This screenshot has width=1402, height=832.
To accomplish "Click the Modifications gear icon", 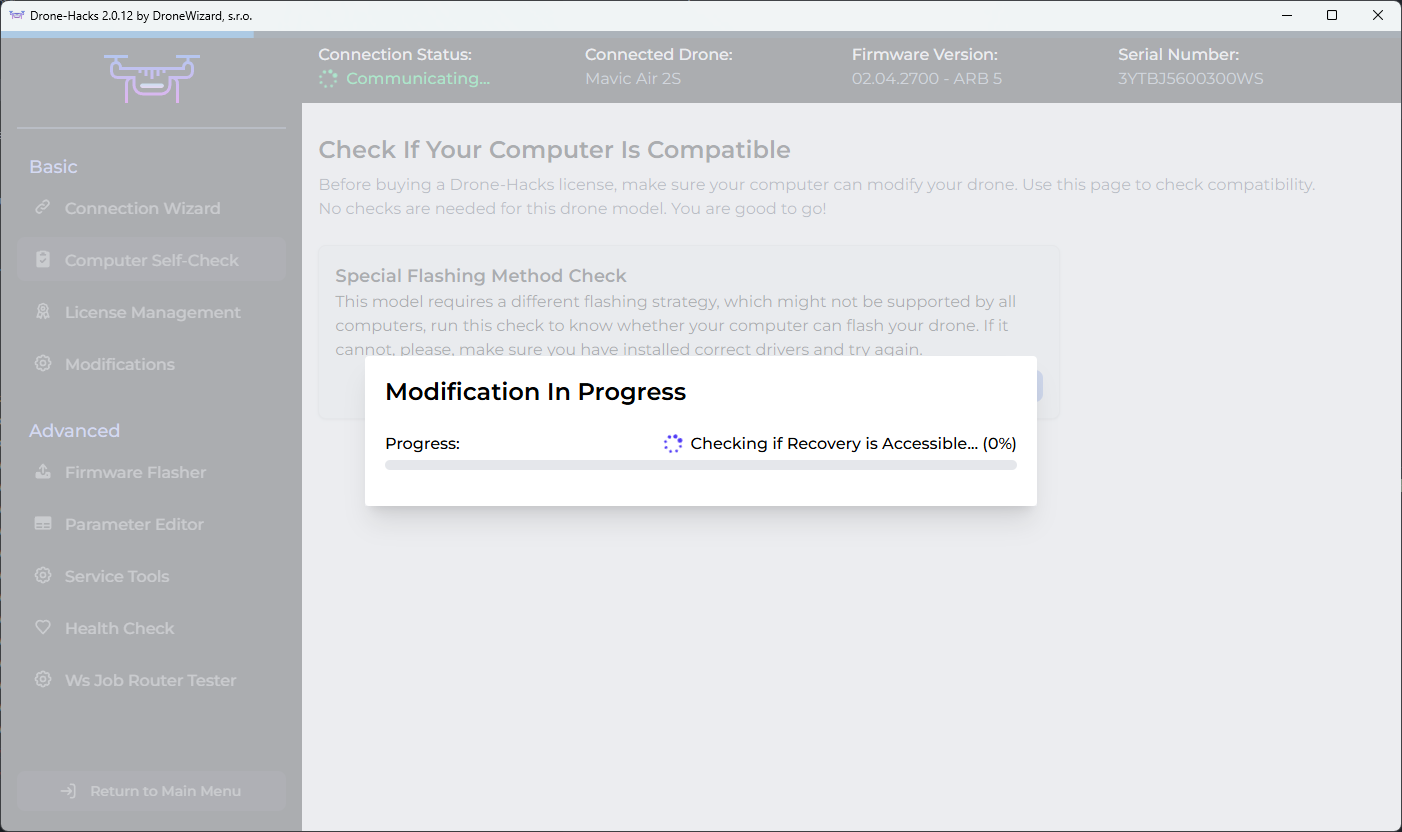I will pos(42,364).
